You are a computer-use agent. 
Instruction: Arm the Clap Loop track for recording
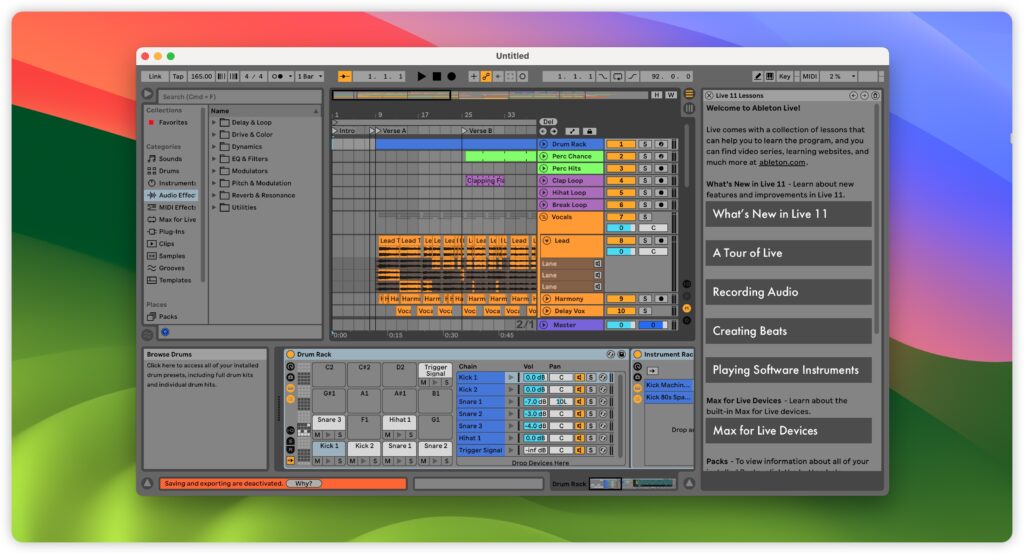pyautogui.click(x=662, y=181)
